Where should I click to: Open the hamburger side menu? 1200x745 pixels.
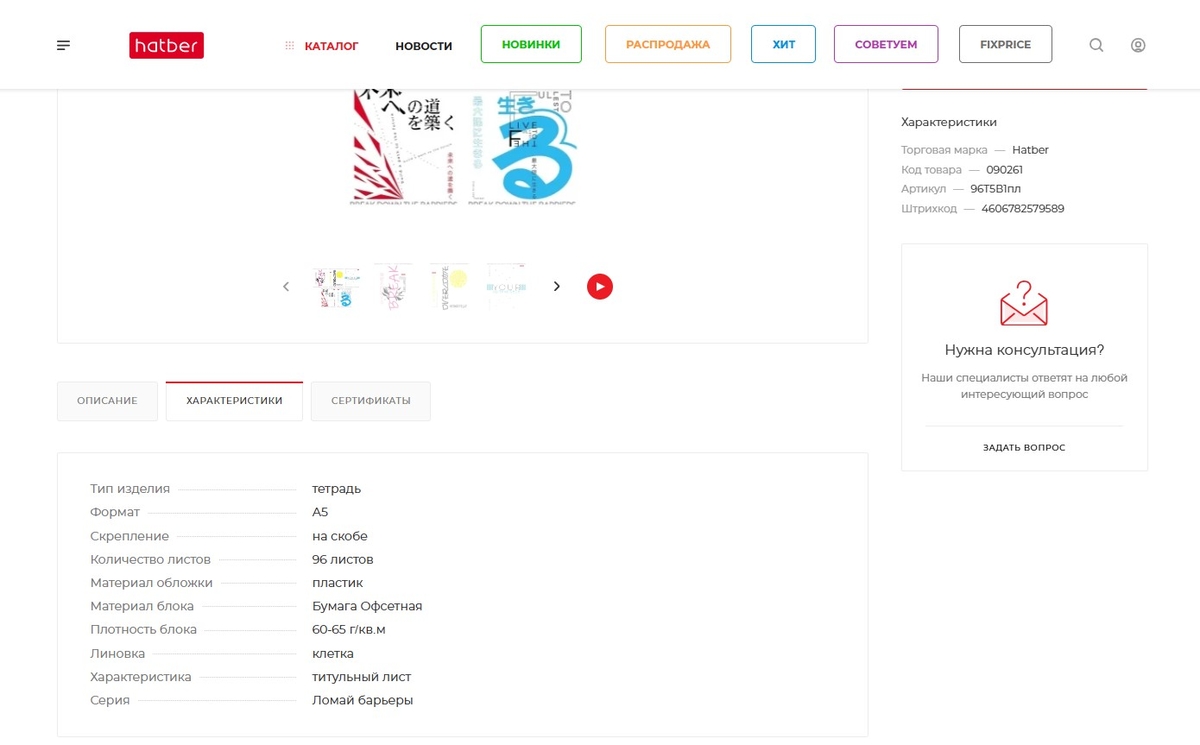coord(64,45)
